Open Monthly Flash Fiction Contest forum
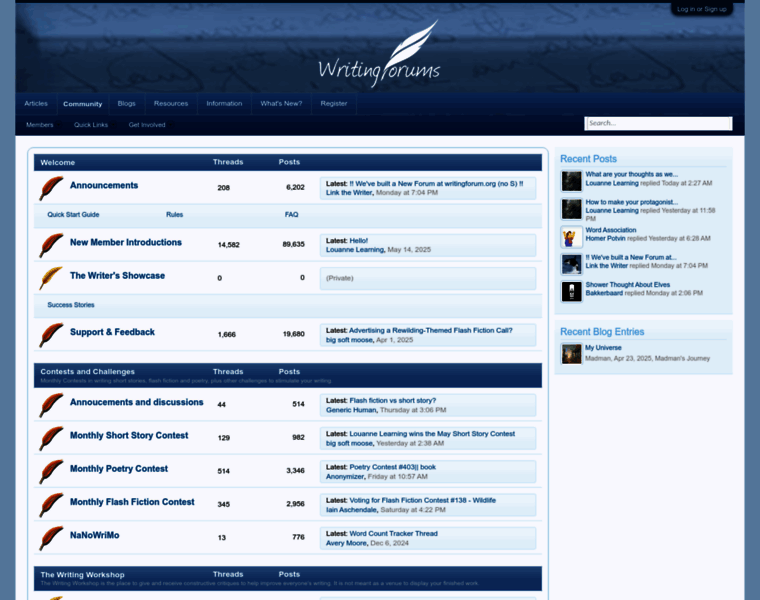This screenshot has width=760, height=600. (132, 502)
